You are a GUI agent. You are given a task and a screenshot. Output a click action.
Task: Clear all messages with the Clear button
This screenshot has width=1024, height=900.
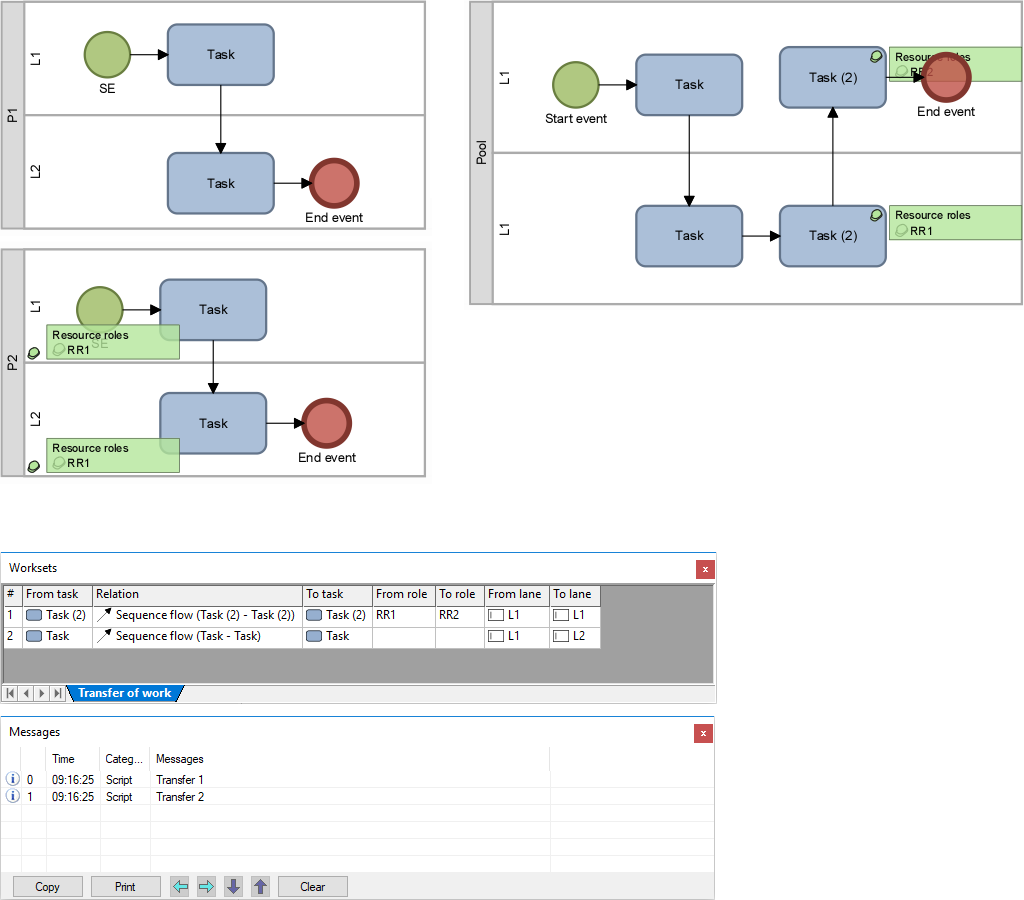point(312,886)
